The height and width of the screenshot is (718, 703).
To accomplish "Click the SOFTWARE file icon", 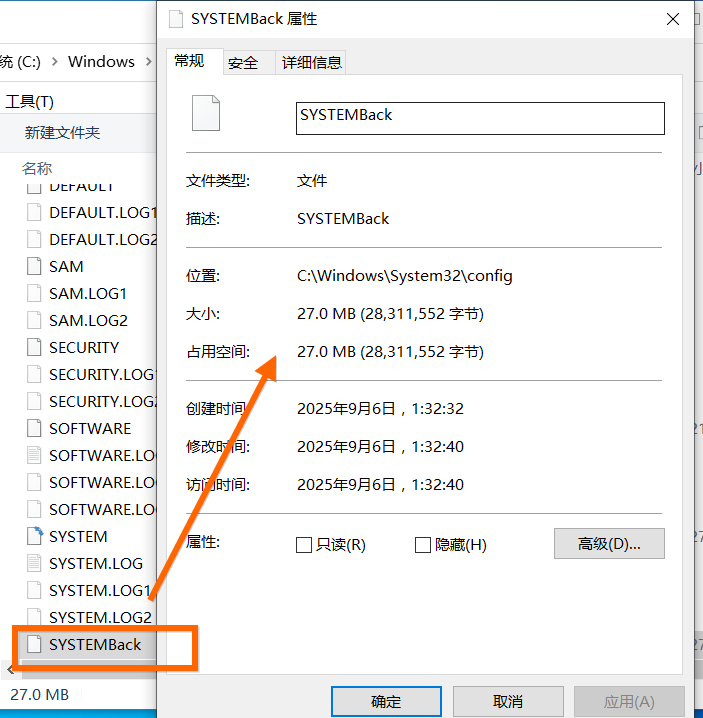I will point(34,429).
